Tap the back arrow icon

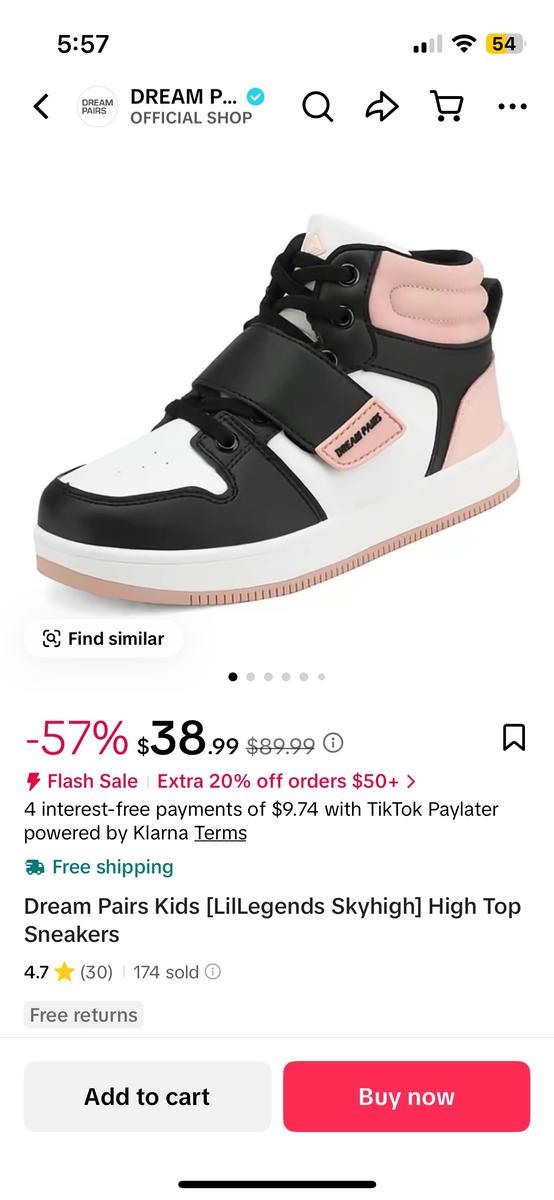[41, 106]
